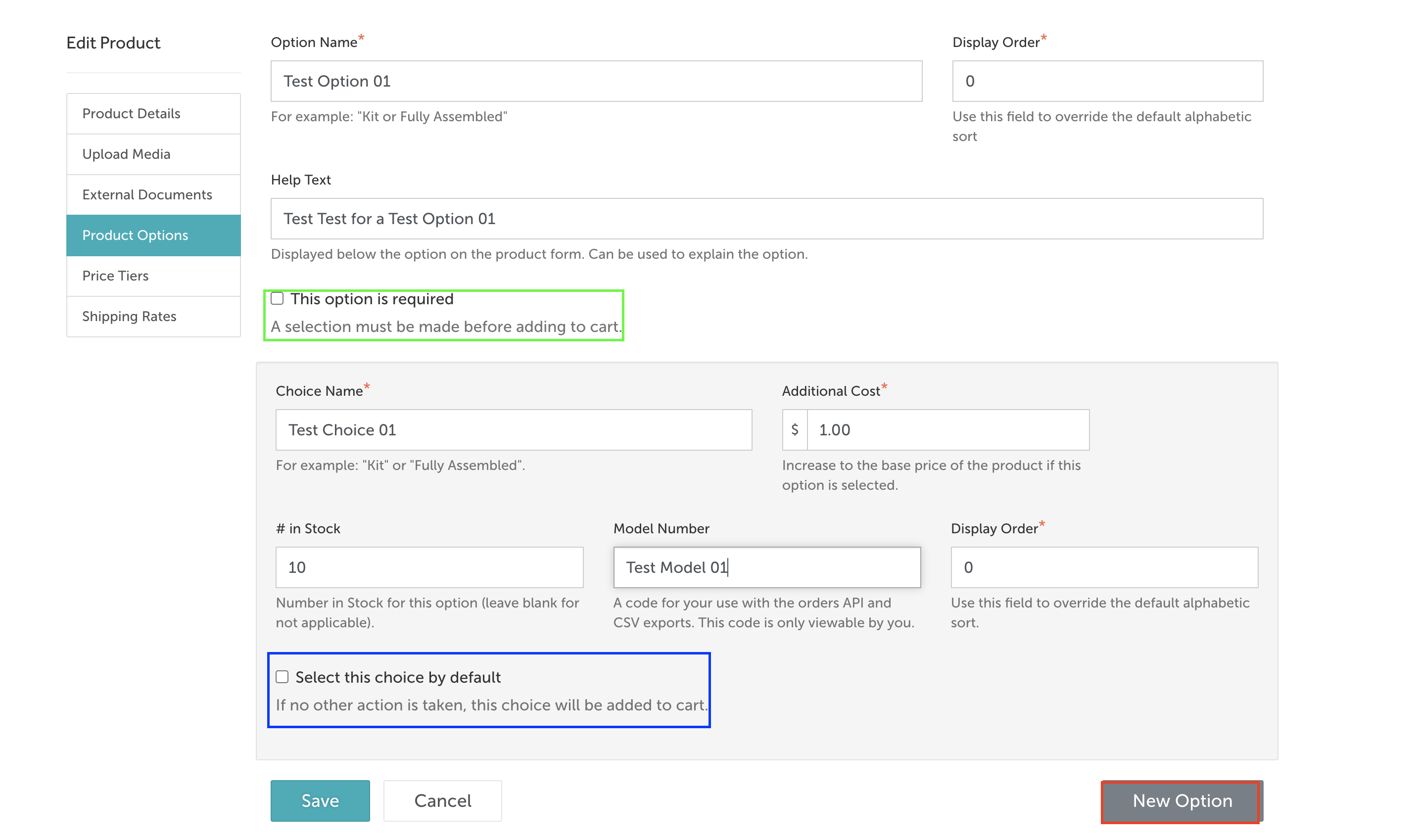1418x840 pixels.
Task: Focus the Option Name field
Action: click(x=596, y=81)
